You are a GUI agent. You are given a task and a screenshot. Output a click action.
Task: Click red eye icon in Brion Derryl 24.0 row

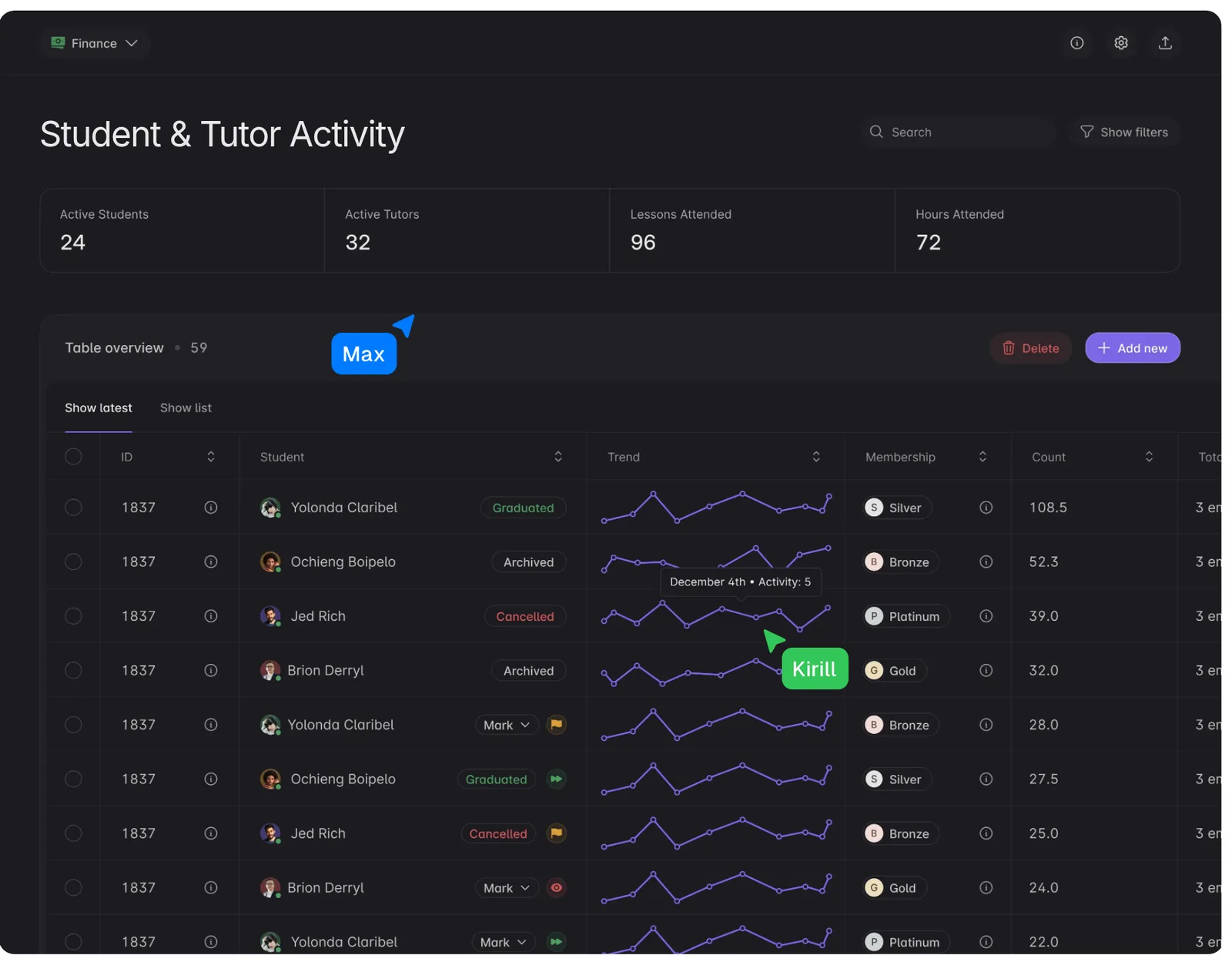pyautogui.click(x=556, y=887)
